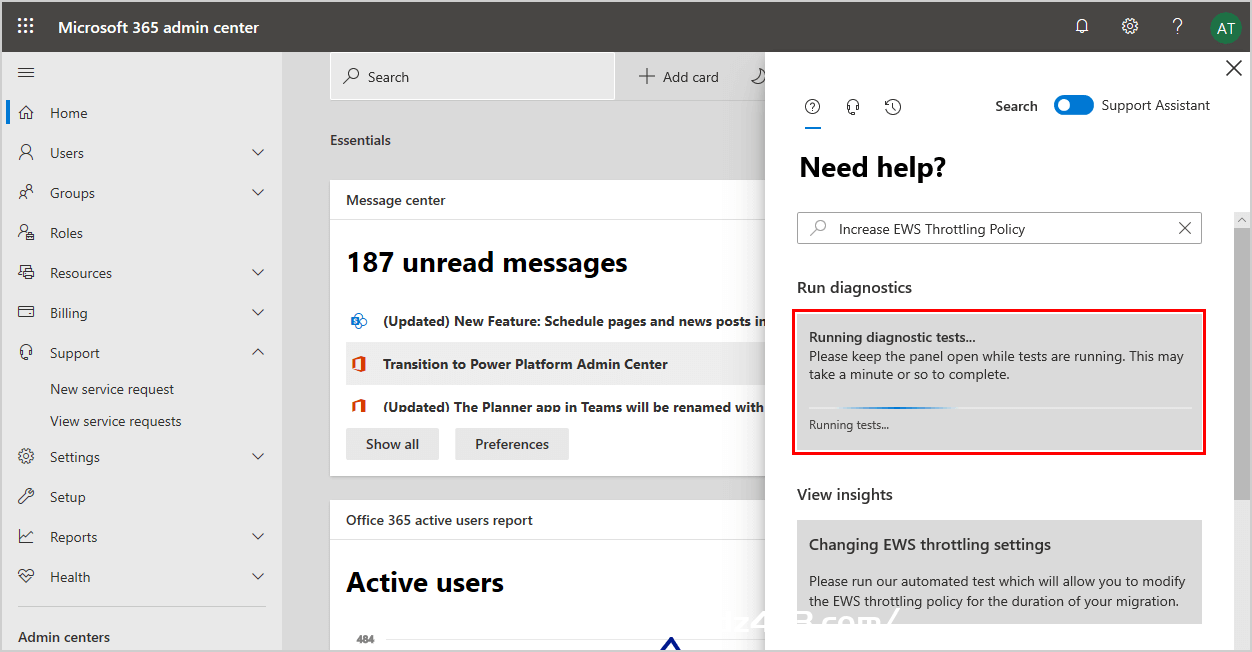Click Office 365 active users report title
Image resolution: width=1252 pixels, height=652 pixels.
[439, 520]
